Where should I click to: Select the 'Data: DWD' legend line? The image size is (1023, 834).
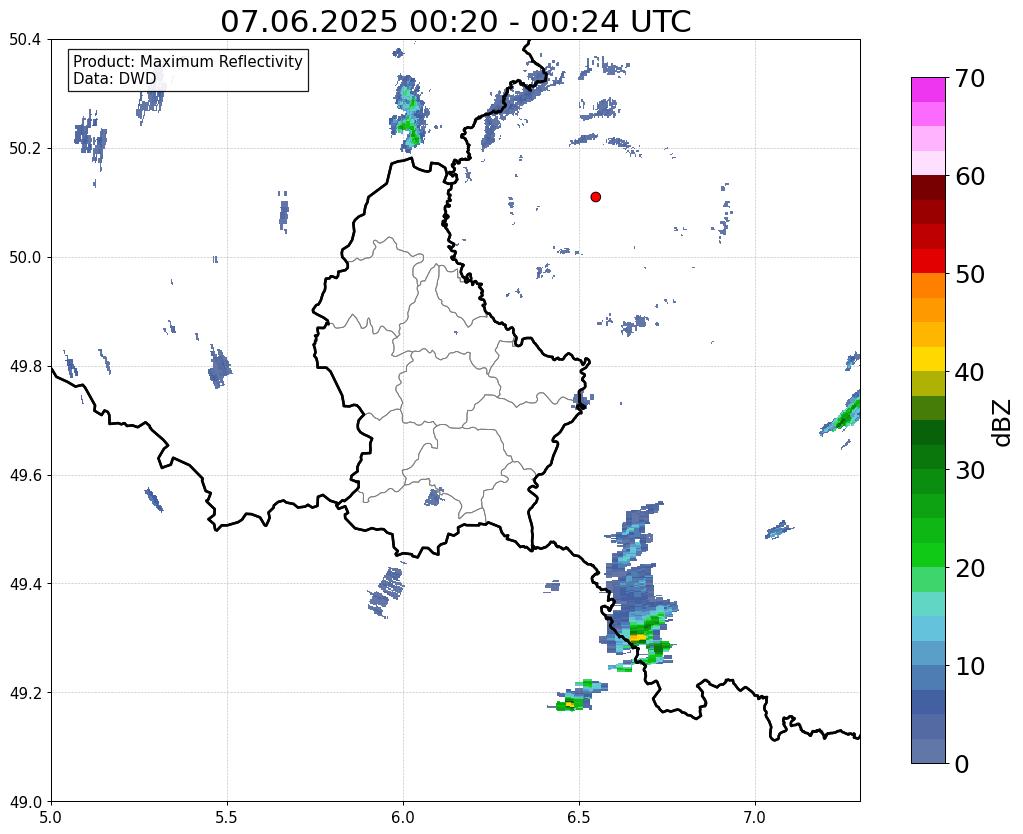[115, 79]
